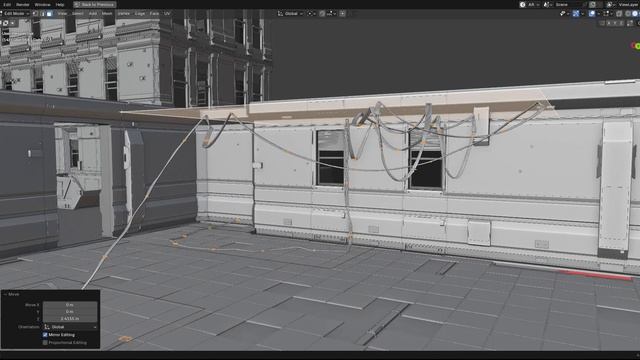Open the viewport Add menu
This screenshot has width=640, height=360.
coord(93,13)
